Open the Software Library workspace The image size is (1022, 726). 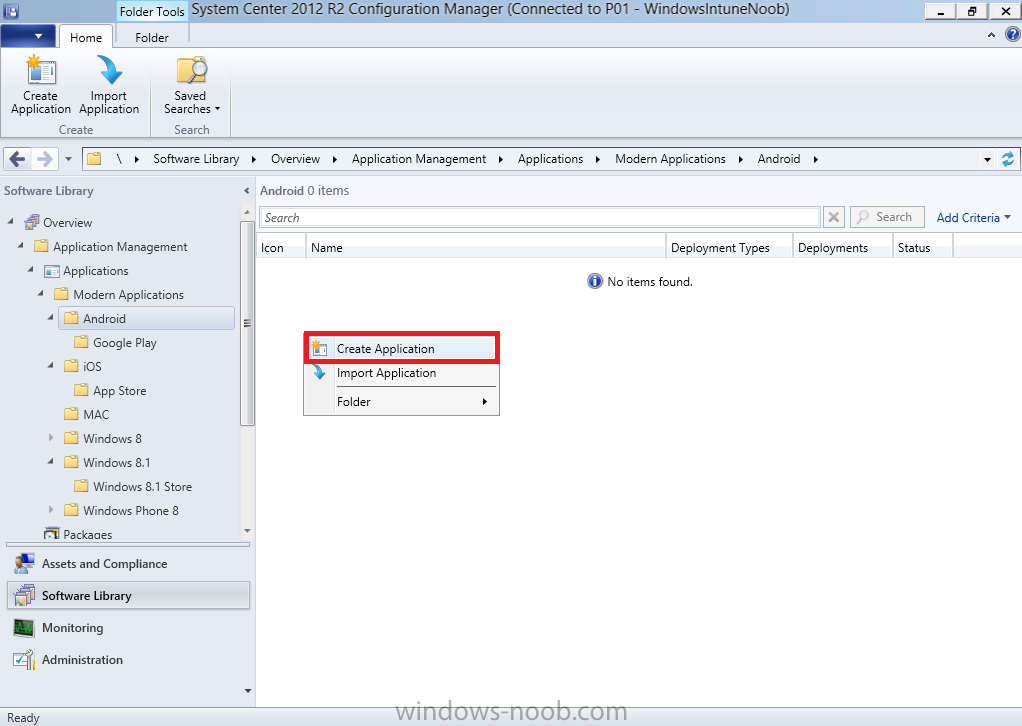(x=128, y=596)
